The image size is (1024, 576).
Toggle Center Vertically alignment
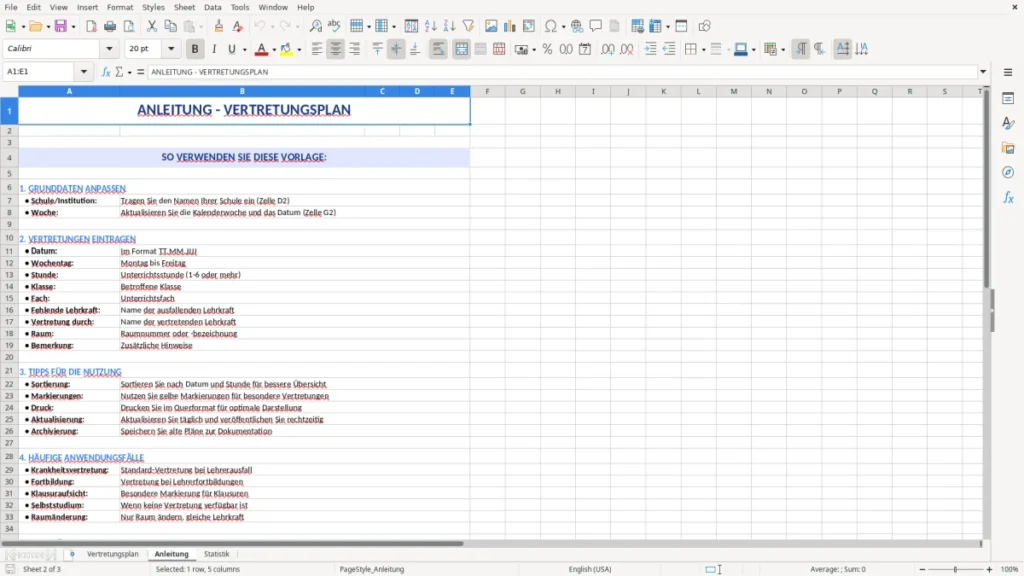pos(396,49)
